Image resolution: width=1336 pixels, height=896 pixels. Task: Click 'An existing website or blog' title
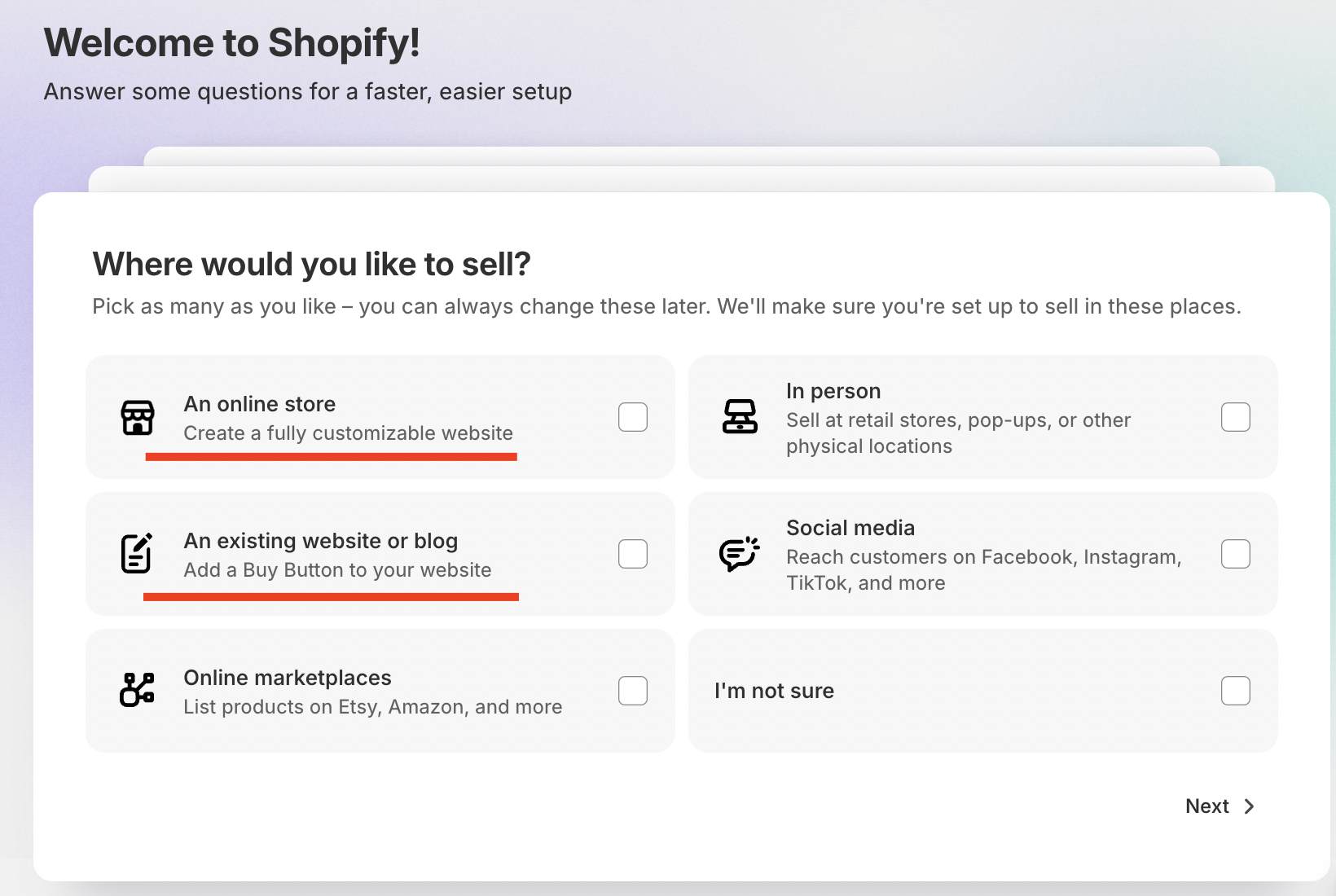tap(321, 541)
